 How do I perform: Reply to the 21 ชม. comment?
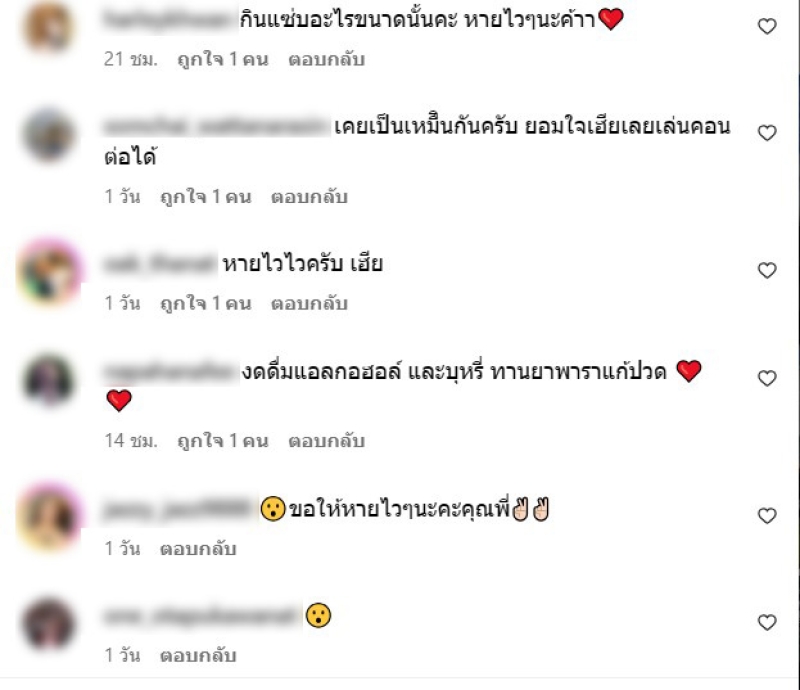(327, 59)
